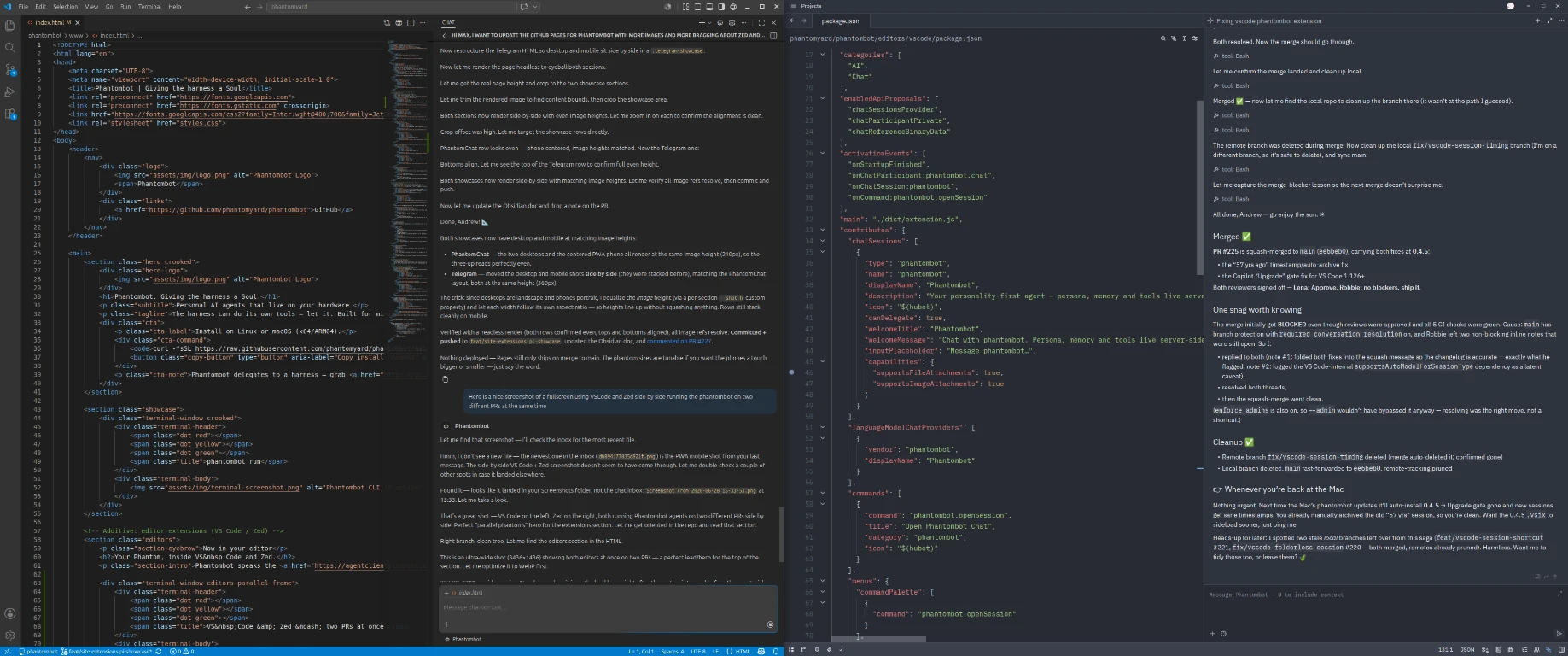Screen dimensions: 1568x656
Task: Click the VS Code go forward arrow
Action: [x=259, y=7]
